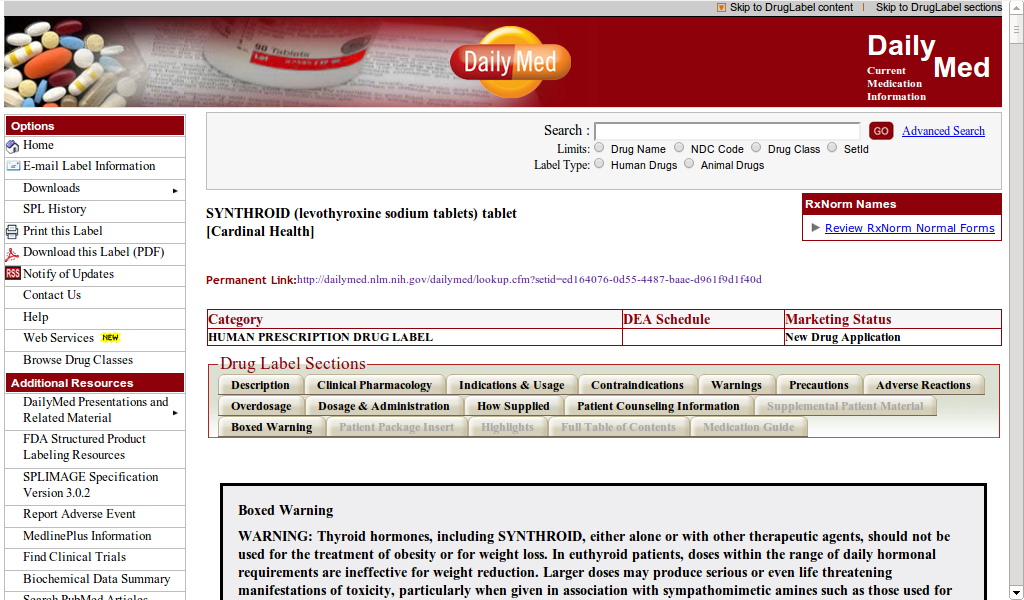
Task: Open the Overdosage tab
Action: tap(261, 406)
